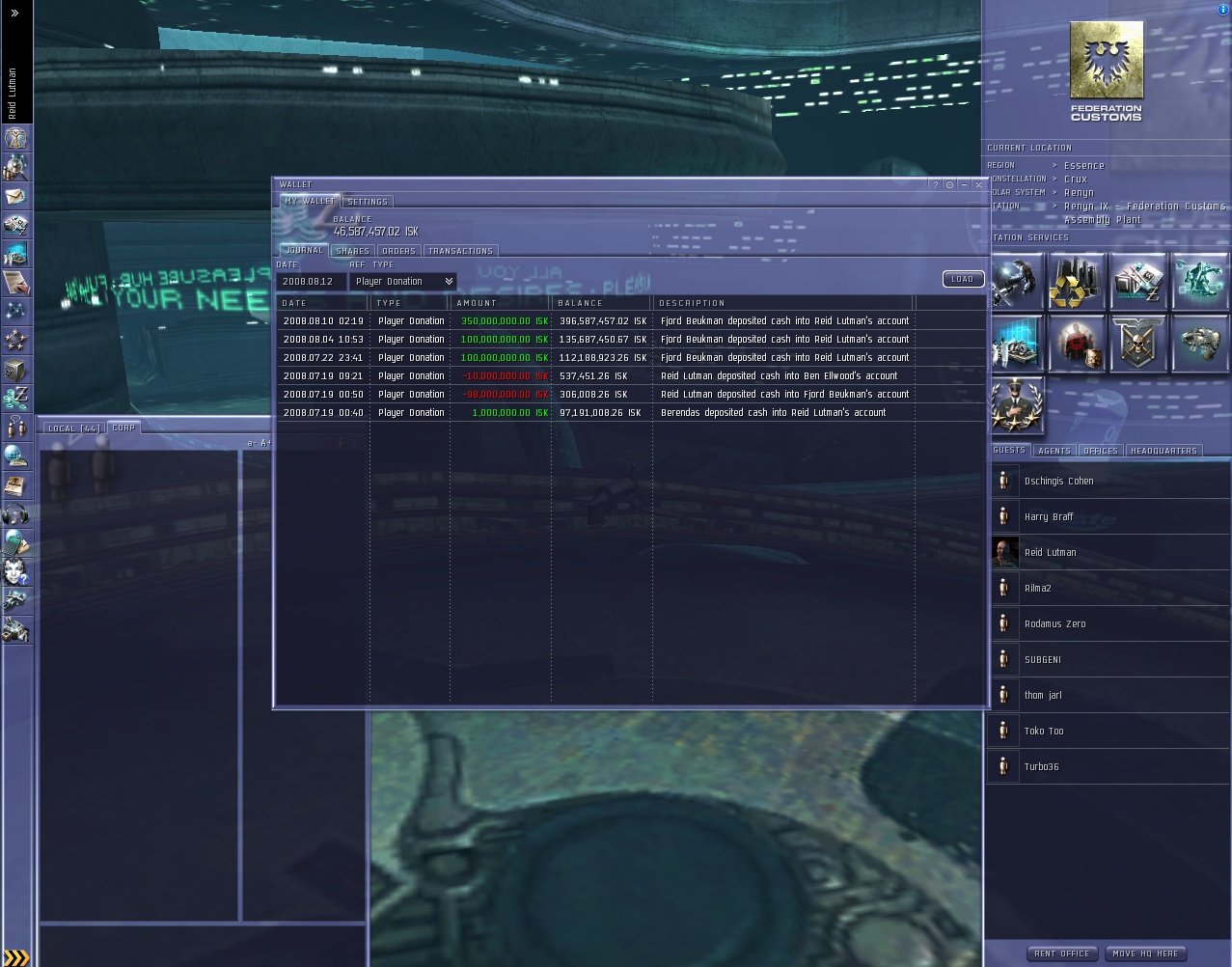Open the EVE Mail envelope icon
The height and width of the screenshot is (967, 1232).
pyautogui.click(x=16, y=197)
